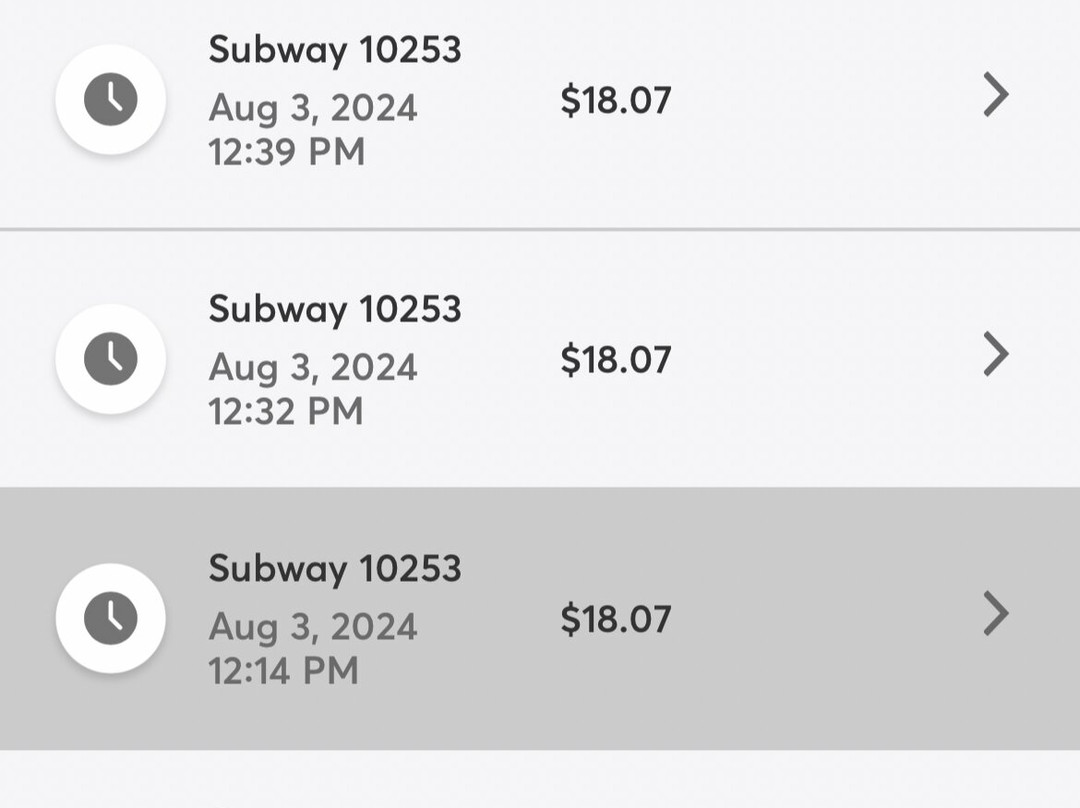The width and height of the screenshot is (1080, 808).
Task: Click Aug 3, 2024 date above 12:32 PM
Action: click(x=313, y=367)
